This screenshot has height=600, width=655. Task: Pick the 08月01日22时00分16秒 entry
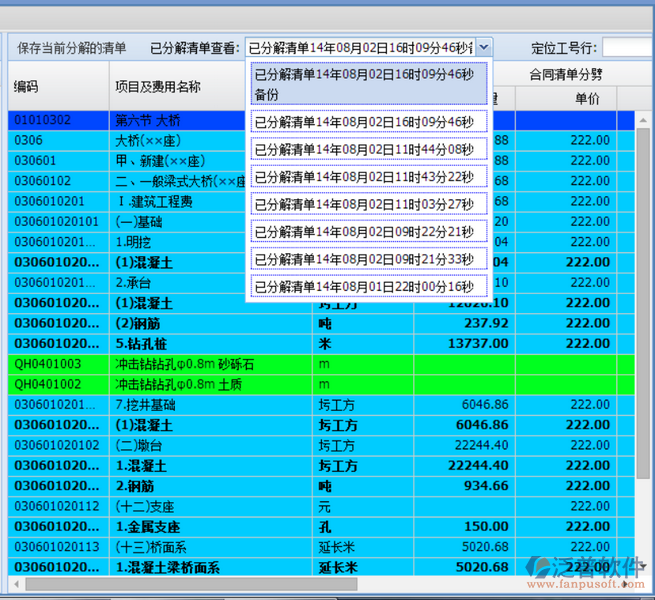click(369, 287)
